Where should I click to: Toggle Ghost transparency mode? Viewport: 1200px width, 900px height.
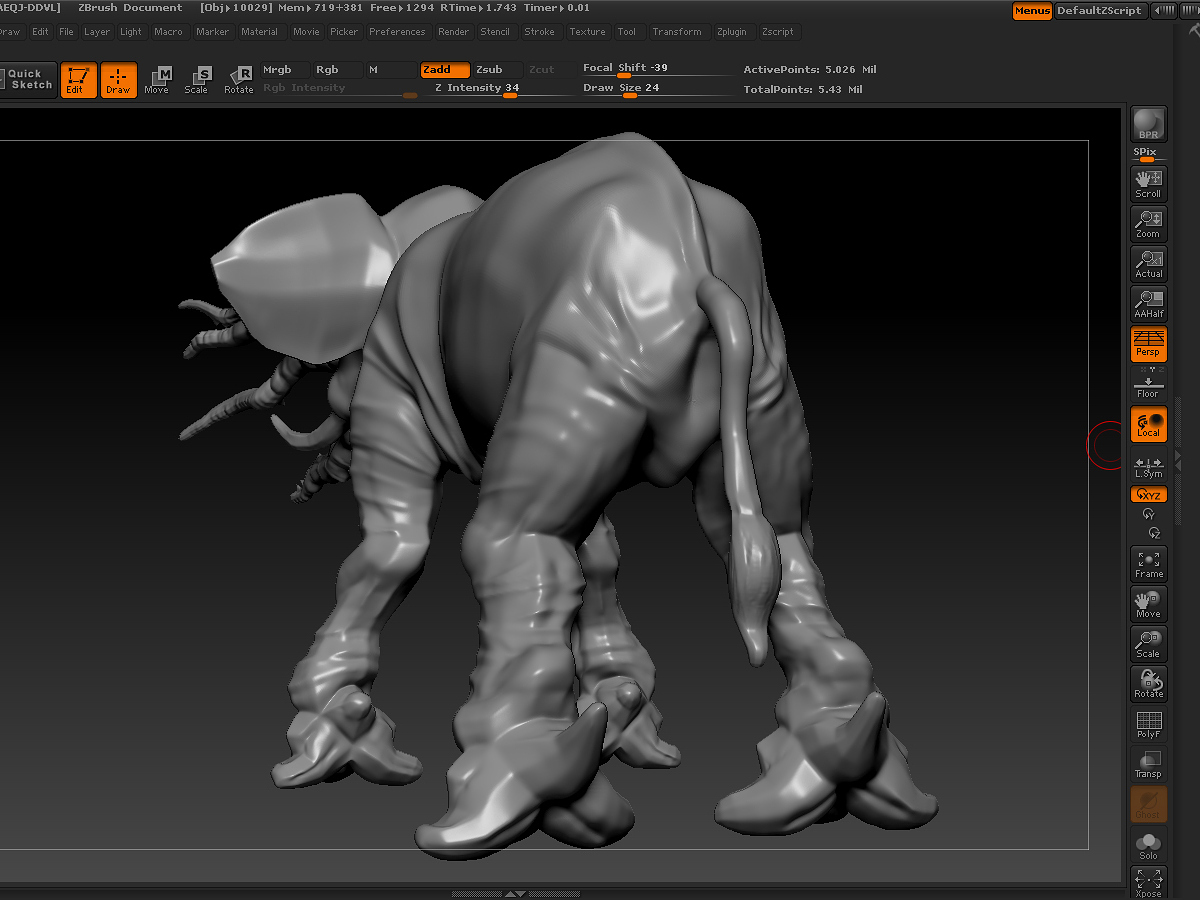coord(1149,804)
